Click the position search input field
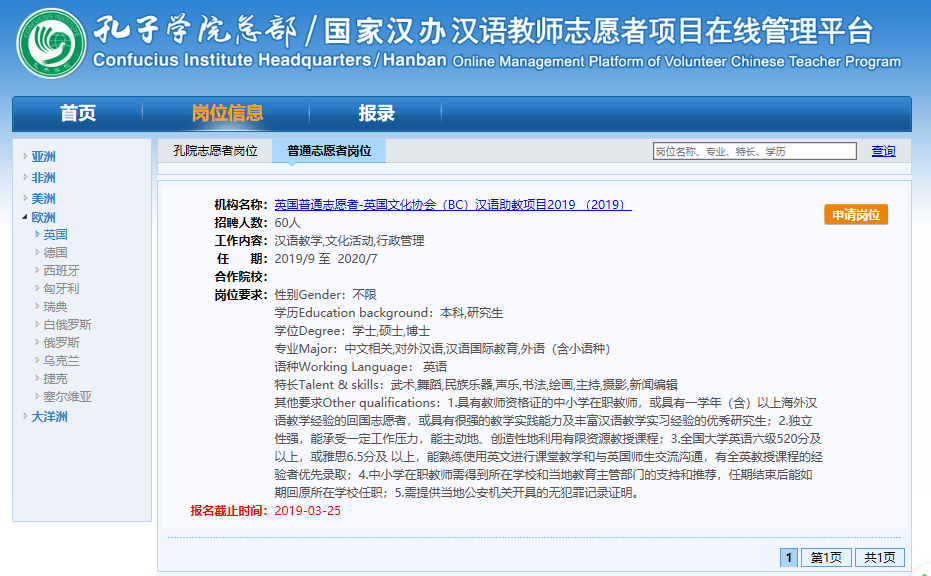Image resolution: width=931 pixels, height=576 pixels. pos(755,151)
